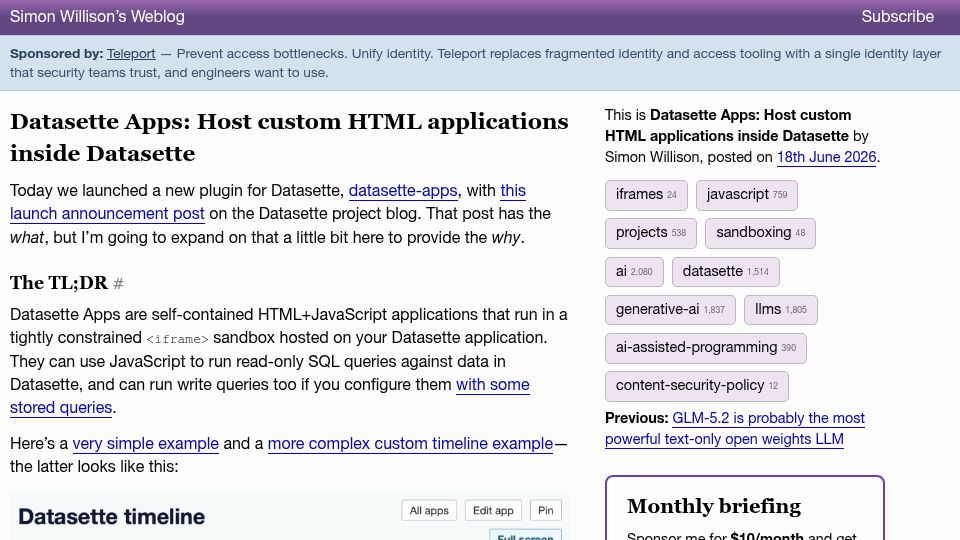The image size is (960, 540).
Task: Click the Pin button
Action: 546,511
